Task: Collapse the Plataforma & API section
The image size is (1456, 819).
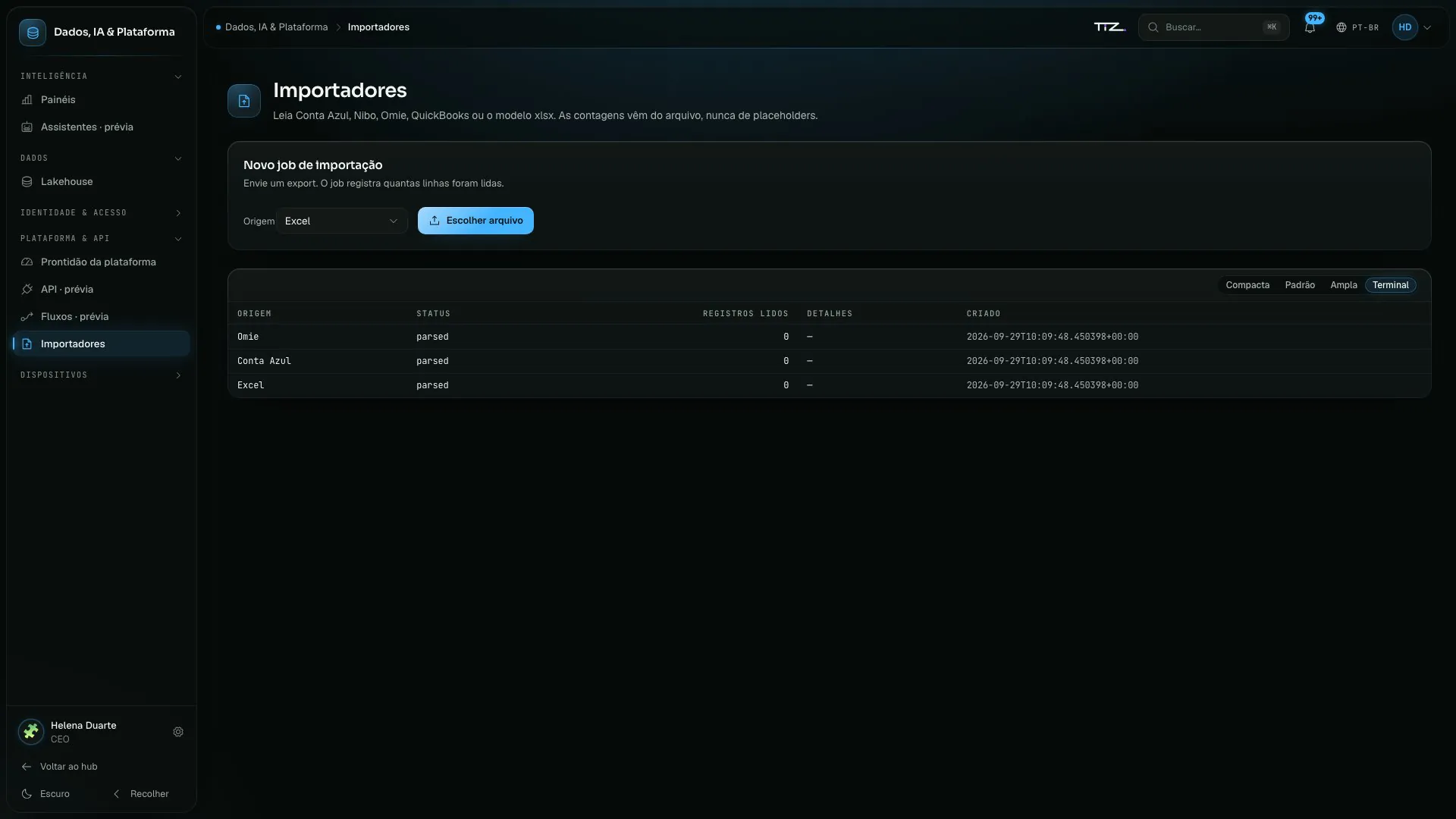Action: pyautogui.click(x=102, y=239)
